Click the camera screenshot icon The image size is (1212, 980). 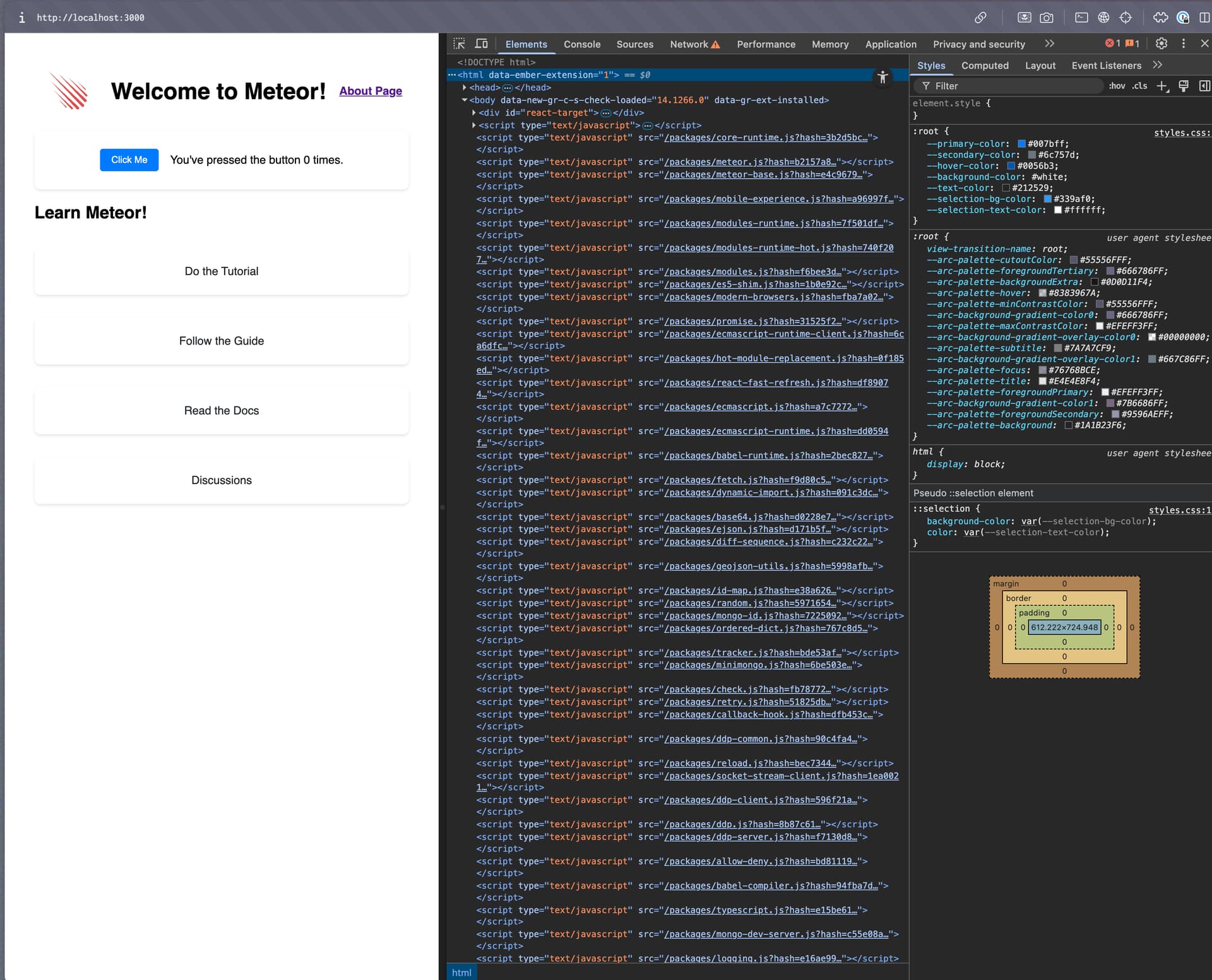click(x=1046, y=18)
